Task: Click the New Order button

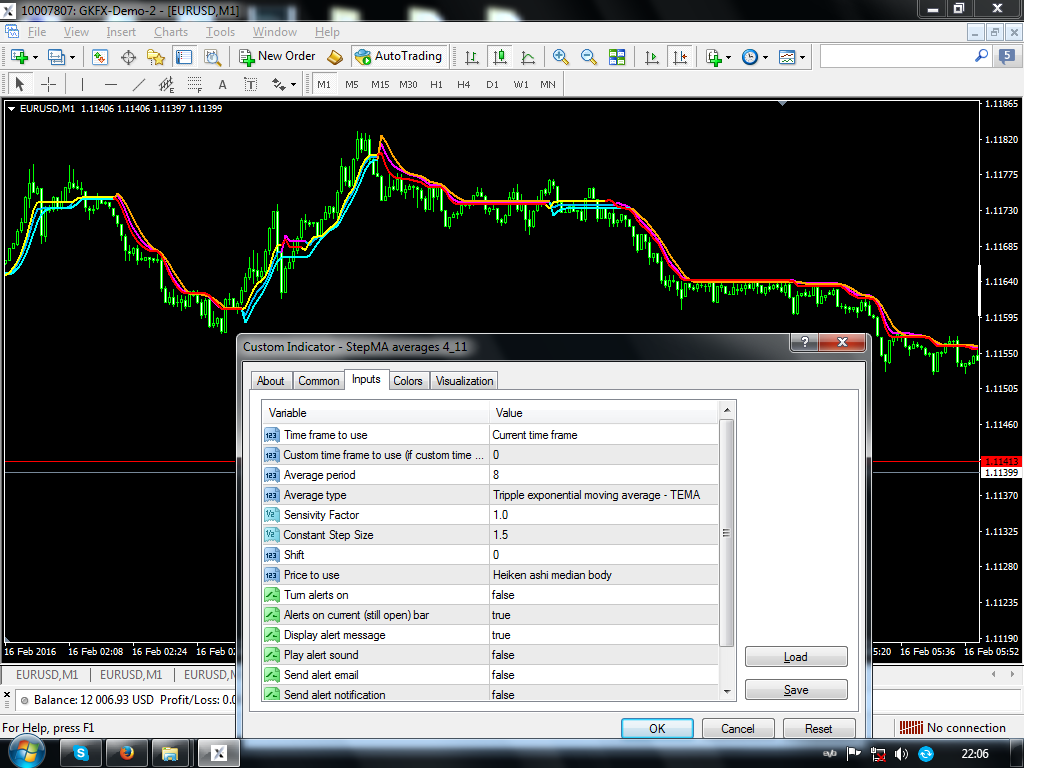Action: point(277,57)
